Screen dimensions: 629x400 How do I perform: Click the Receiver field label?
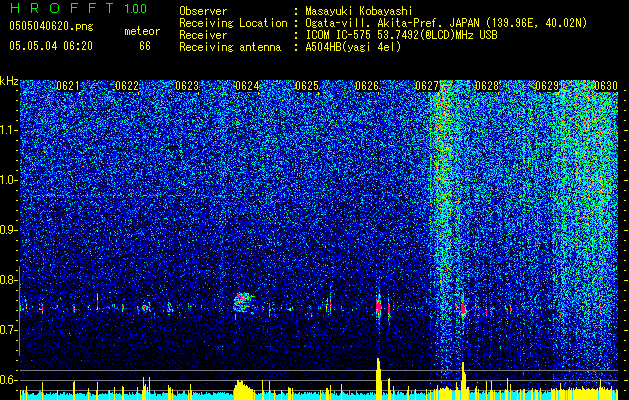203,35
